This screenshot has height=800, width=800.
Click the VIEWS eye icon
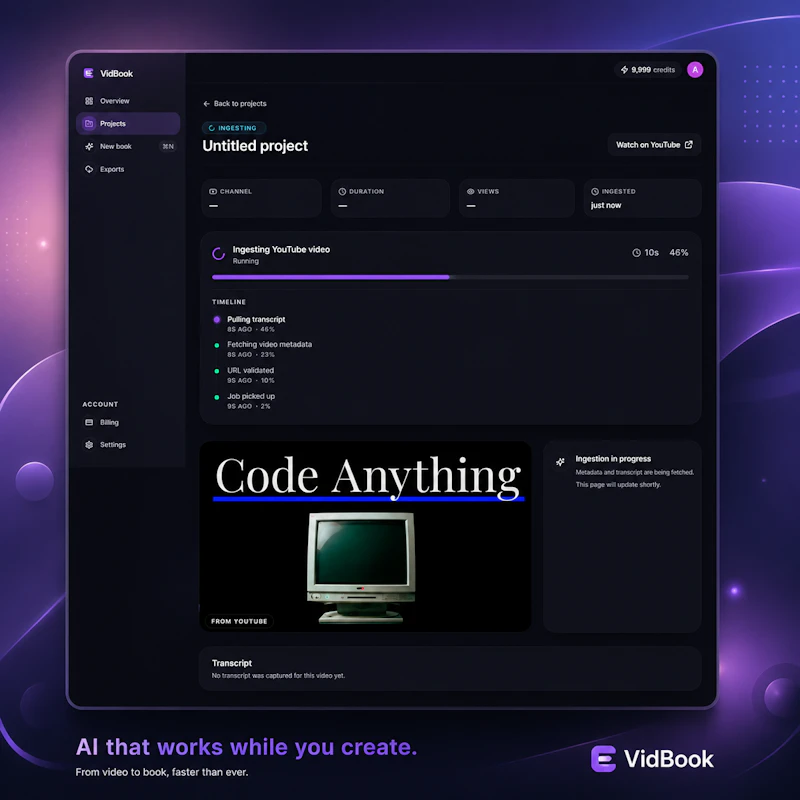[x=470, y=191]
